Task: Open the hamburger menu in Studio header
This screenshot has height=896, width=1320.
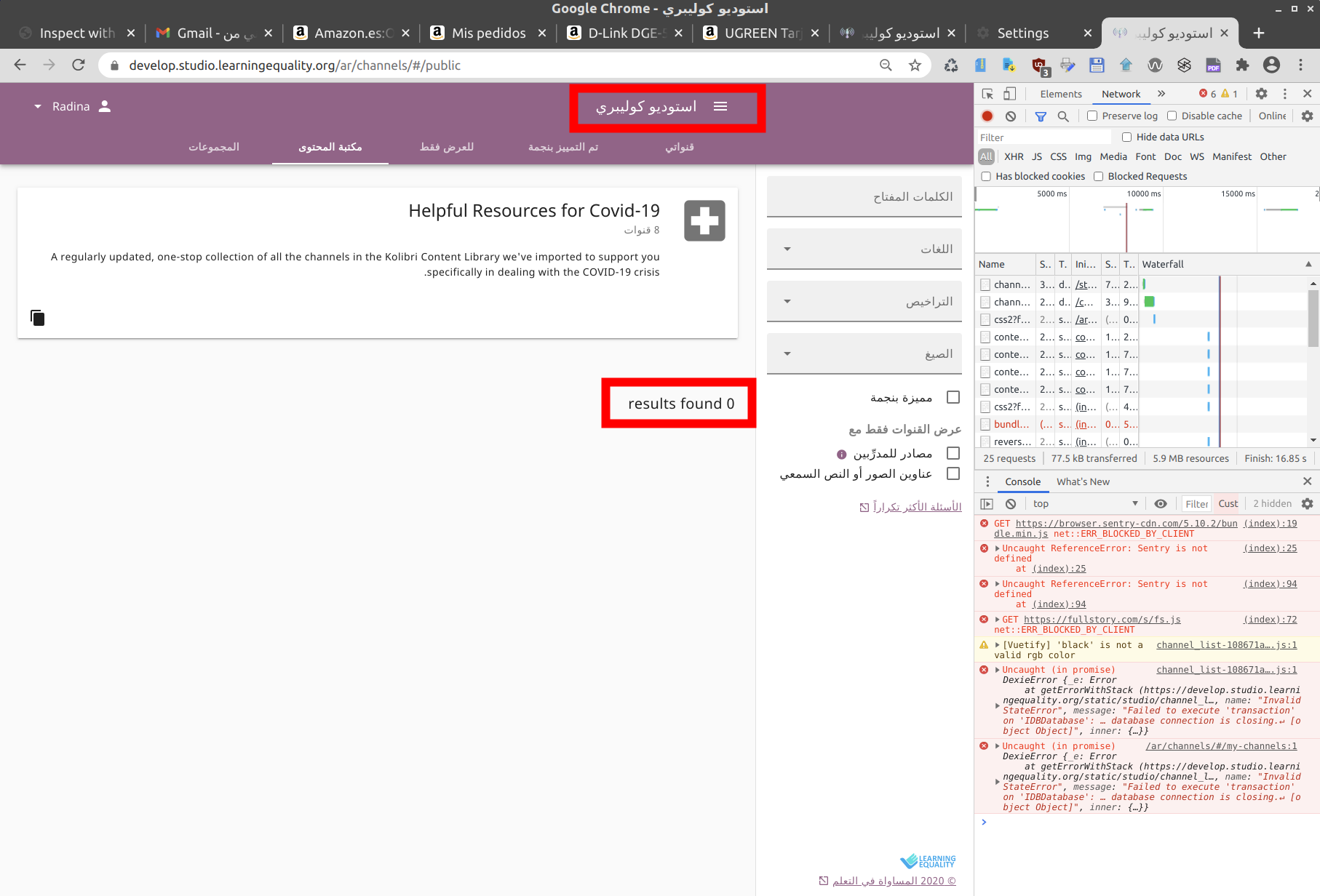Action: (720, 106)
